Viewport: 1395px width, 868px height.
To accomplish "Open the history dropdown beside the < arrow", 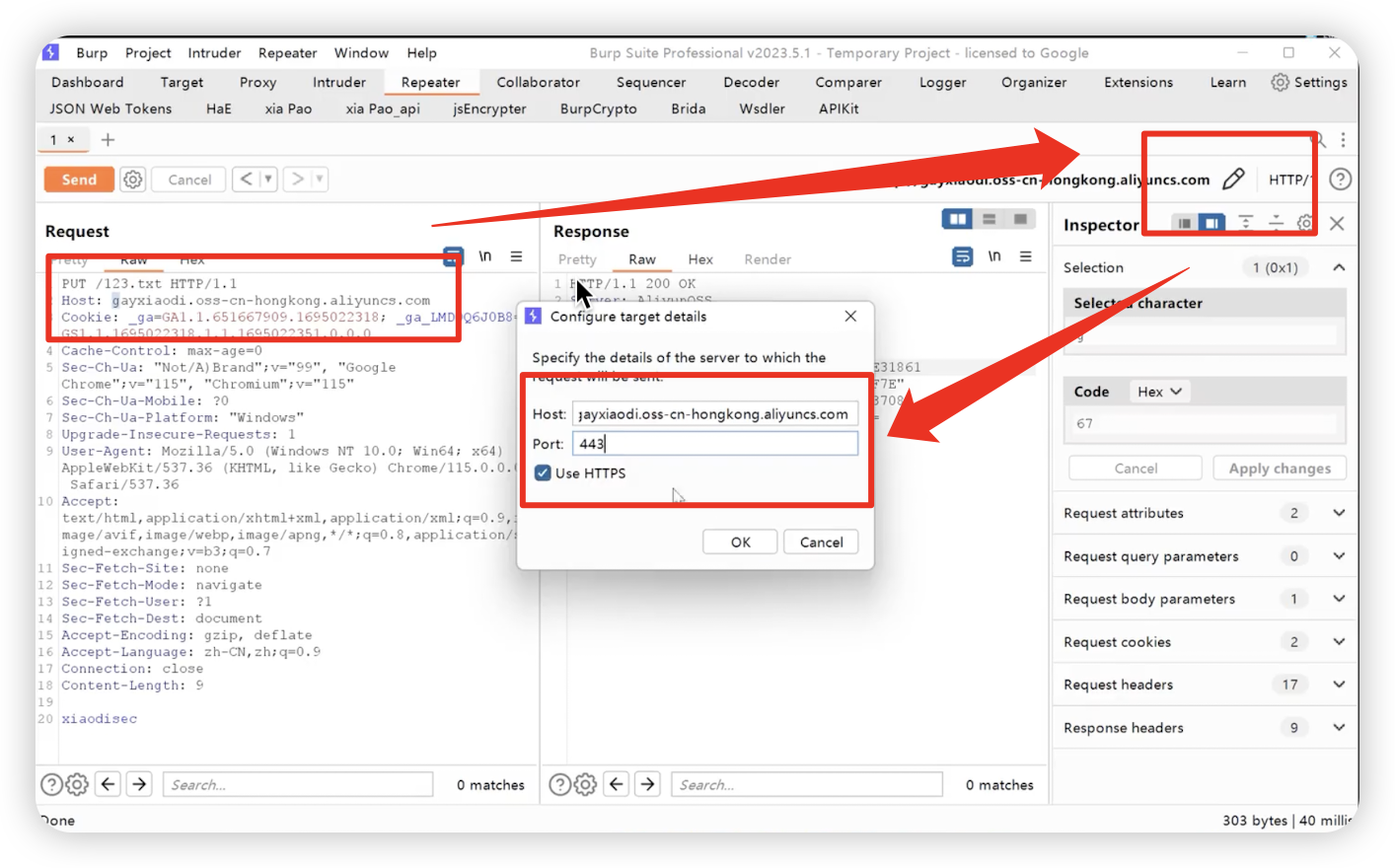I will point(267,180).
